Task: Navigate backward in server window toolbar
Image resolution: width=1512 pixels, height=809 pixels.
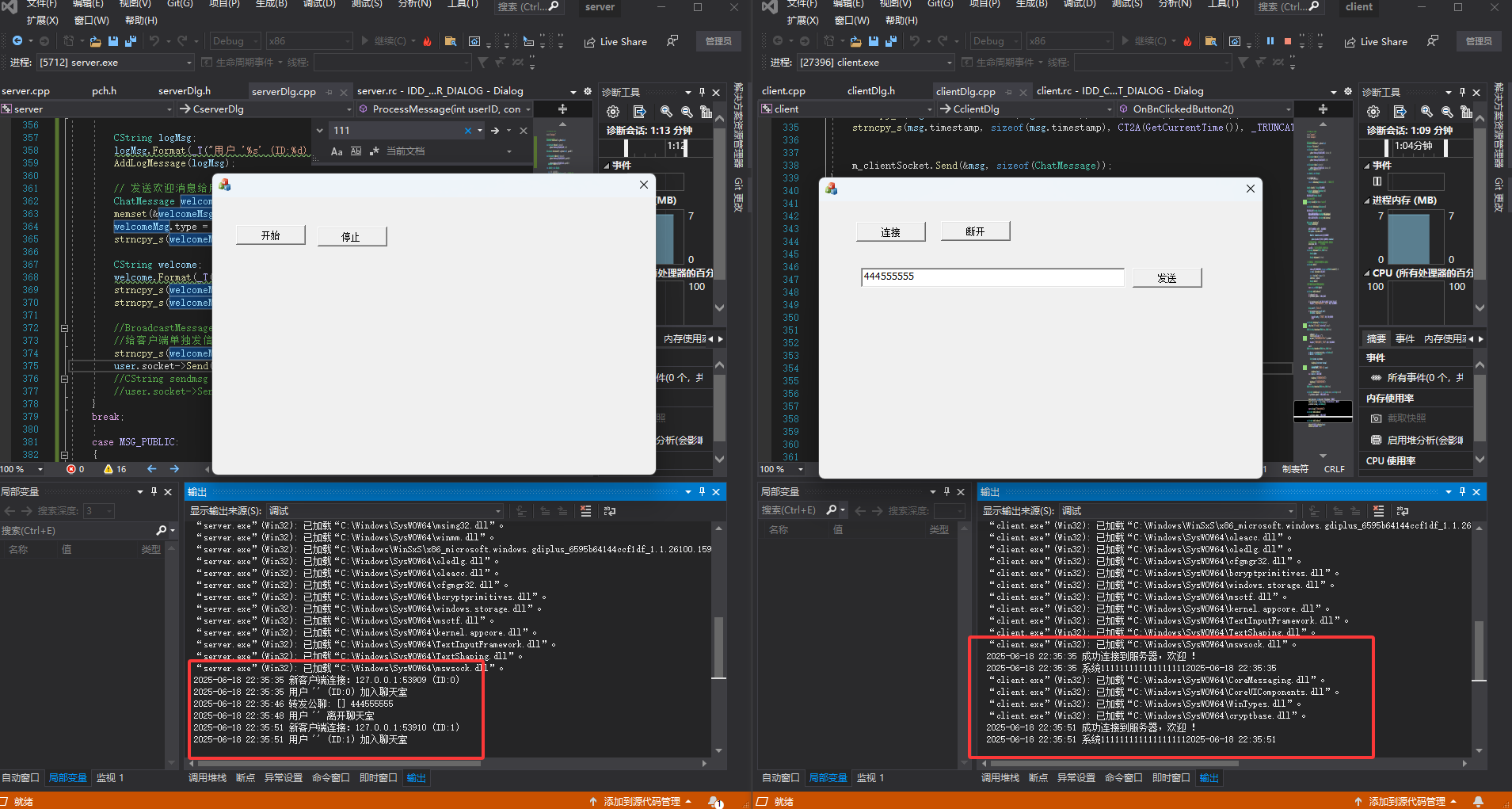Action: (x=17, y=41)
